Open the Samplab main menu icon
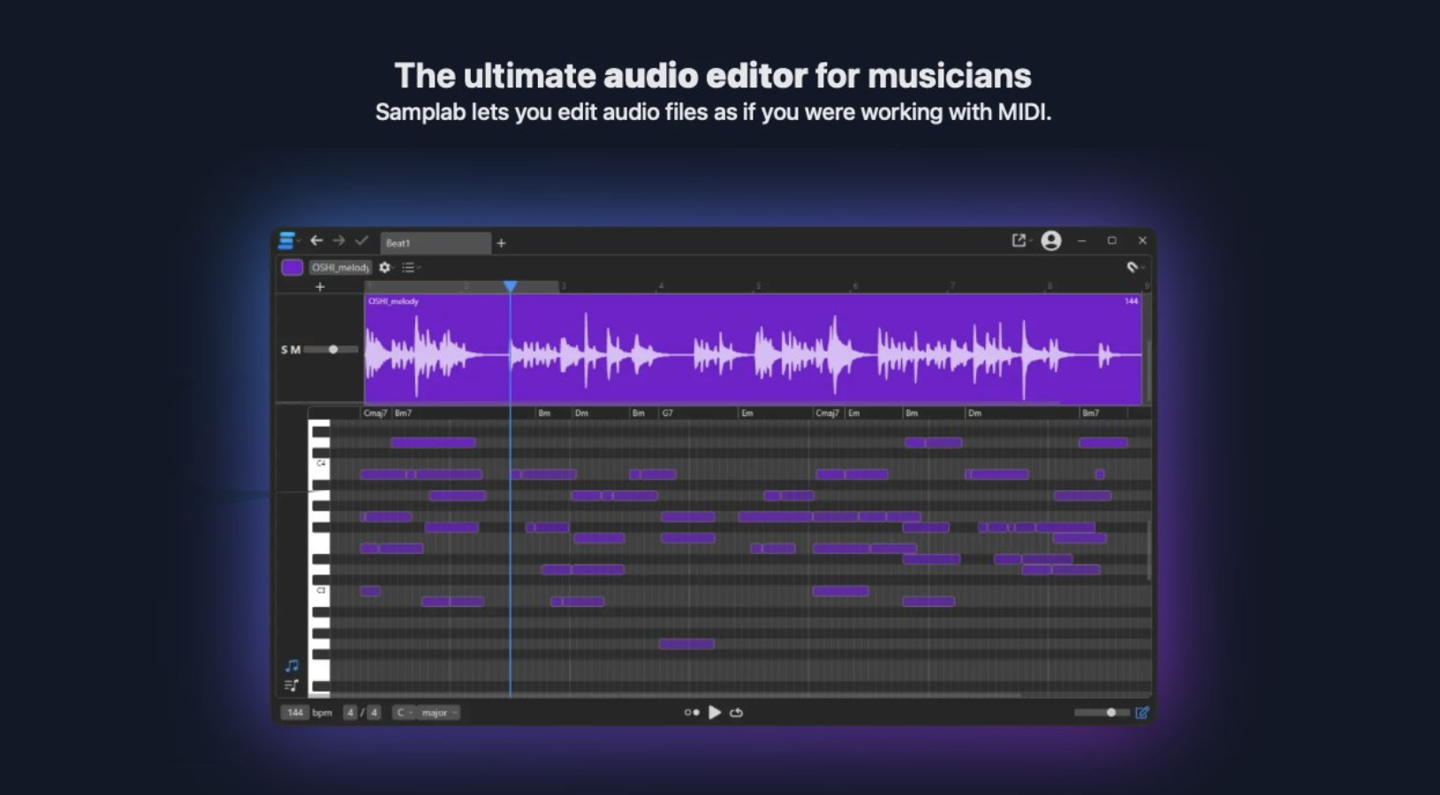The width and height of the screenshot is (1440, 795). pos(287,241)
